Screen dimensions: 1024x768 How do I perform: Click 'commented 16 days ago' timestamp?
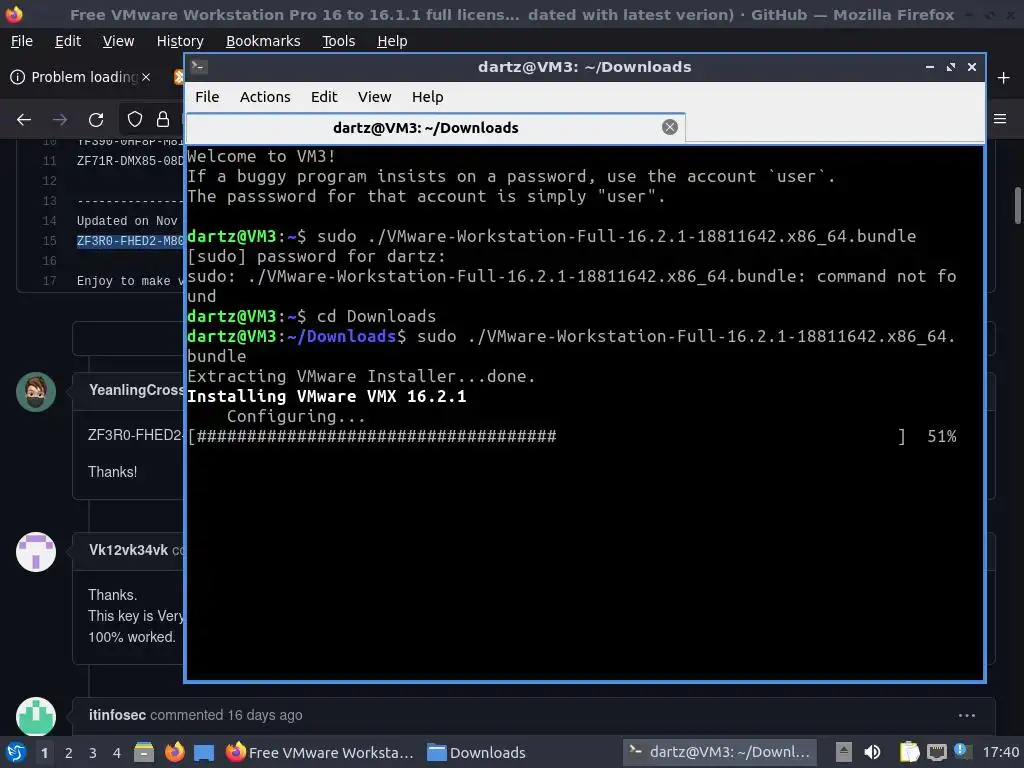tap(226, 715)
